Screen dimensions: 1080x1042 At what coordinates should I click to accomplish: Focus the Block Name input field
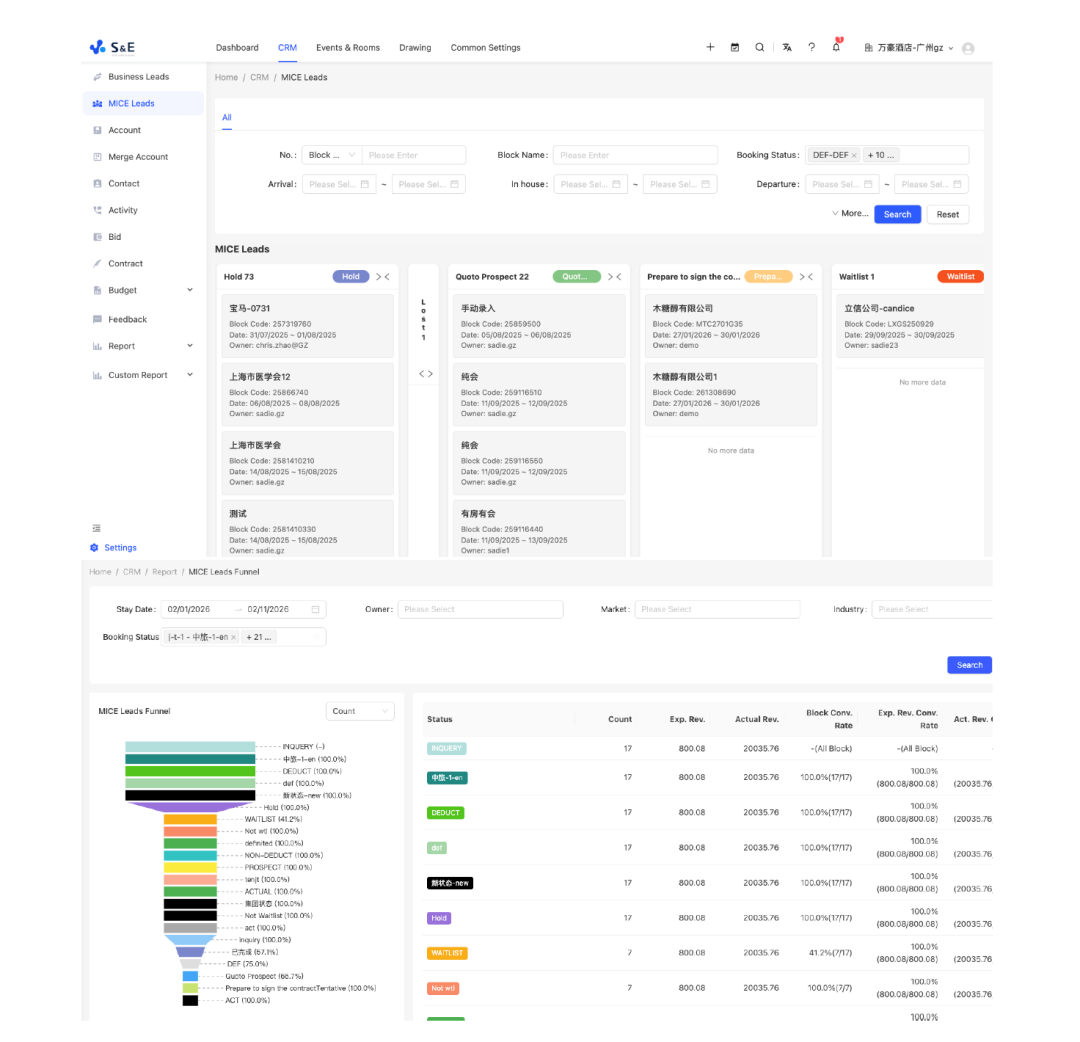(635, 155)
